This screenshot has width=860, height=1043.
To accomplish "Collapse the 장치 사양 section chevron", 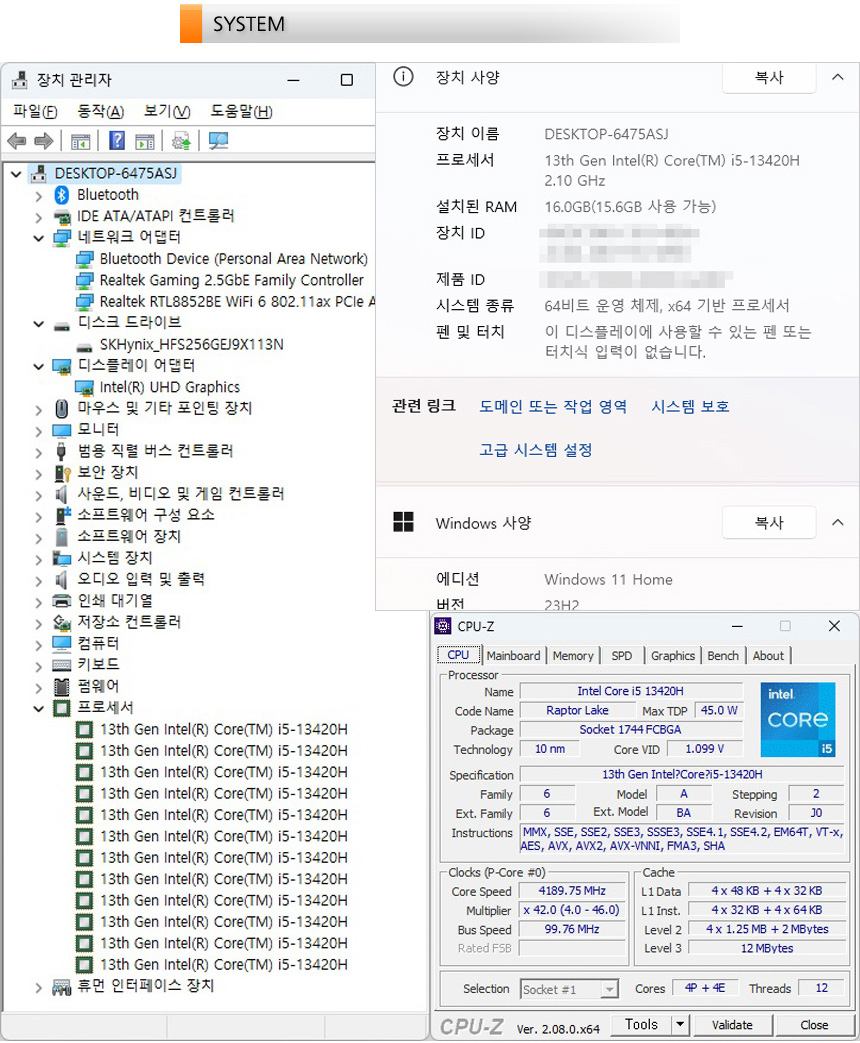I will point(837,77).
